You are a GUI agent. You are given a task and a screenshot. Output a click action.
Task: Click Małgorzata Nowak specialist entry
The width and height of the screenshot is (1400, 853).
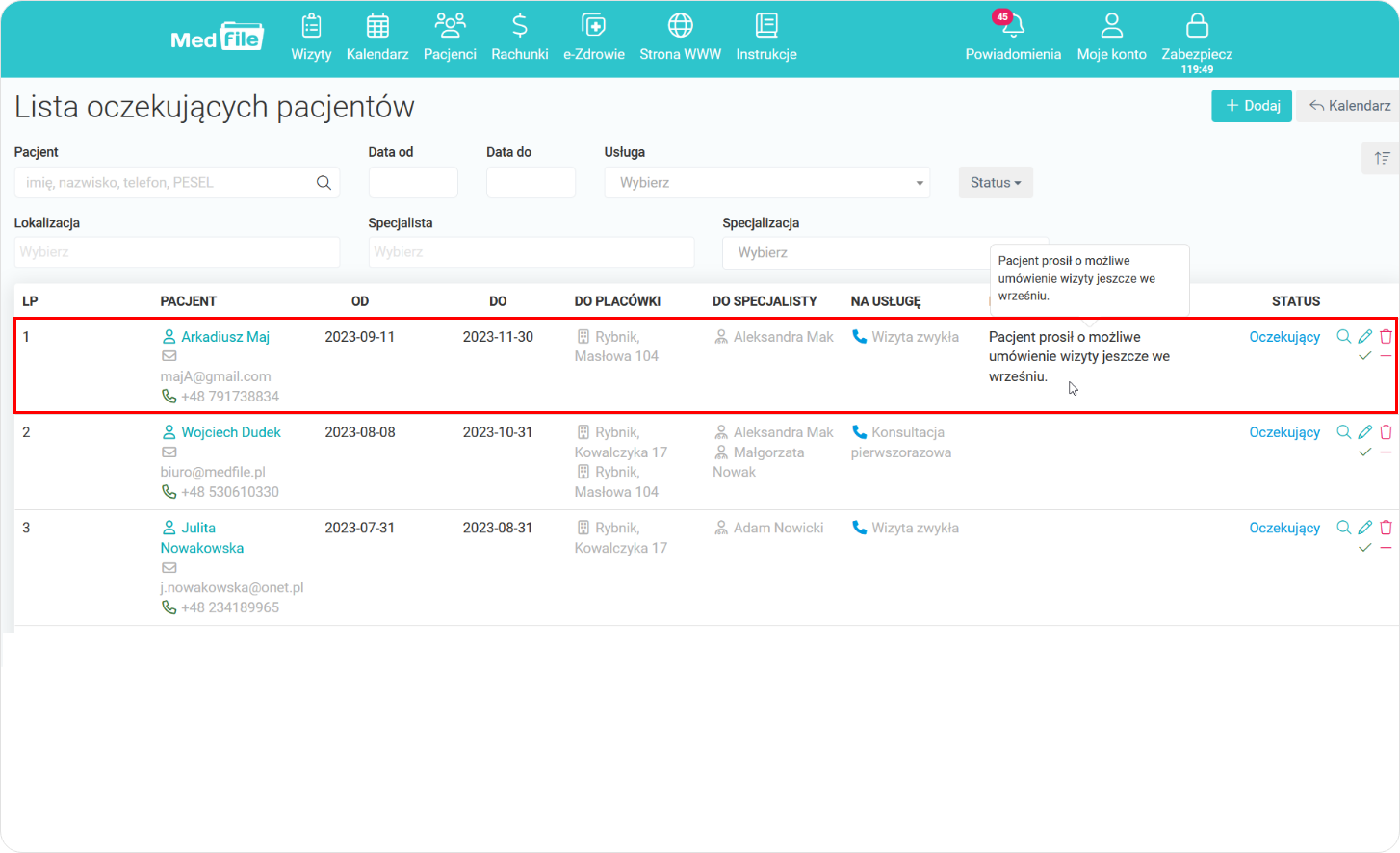point(758,462)
